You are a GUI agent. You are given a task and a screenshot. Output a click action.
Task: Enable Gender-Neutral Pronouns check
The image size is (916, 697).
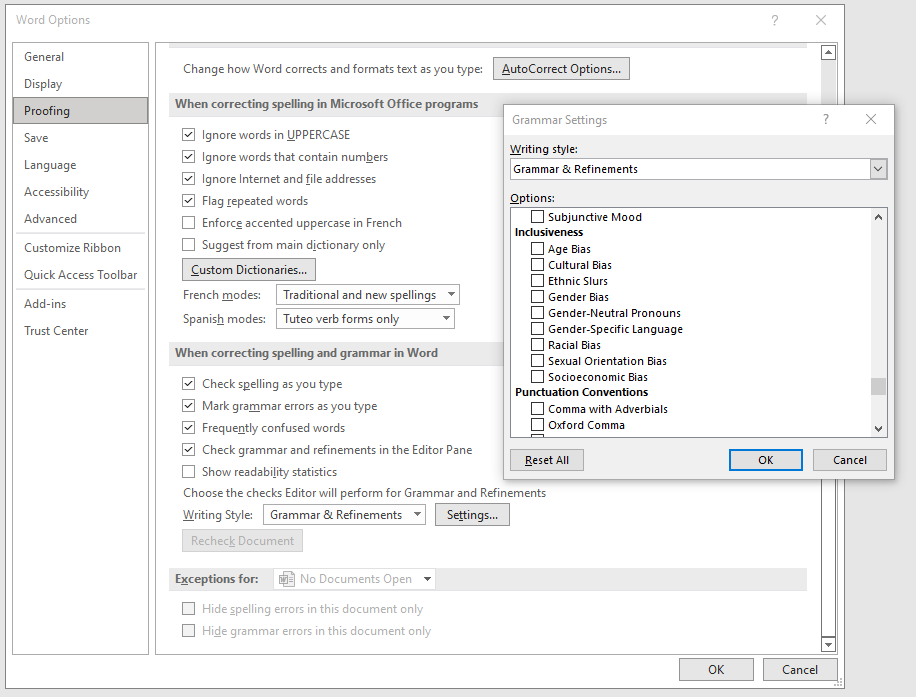[537, 313]
